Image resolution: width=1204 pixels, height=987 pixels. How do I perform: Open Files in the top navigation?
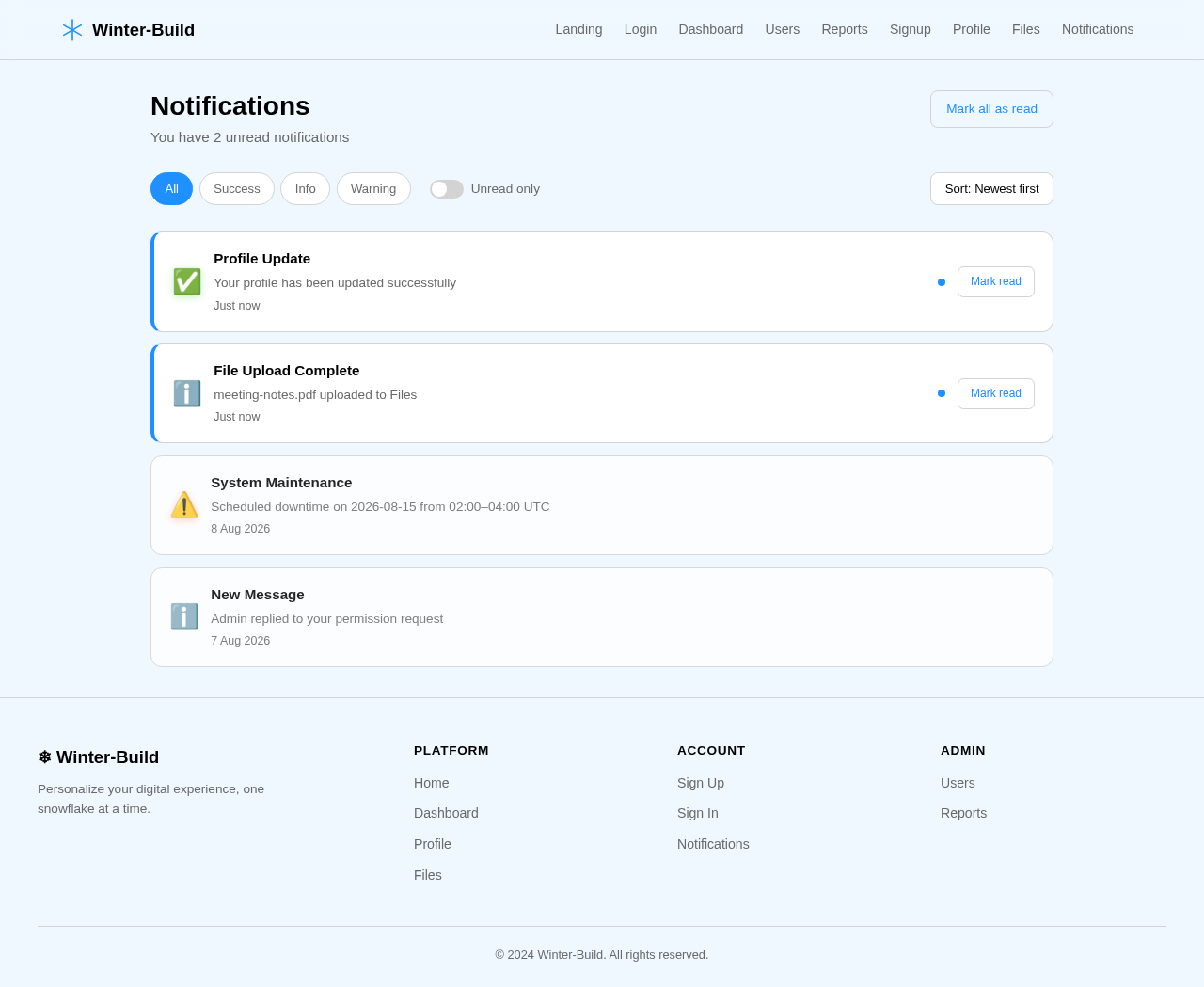1026,29
